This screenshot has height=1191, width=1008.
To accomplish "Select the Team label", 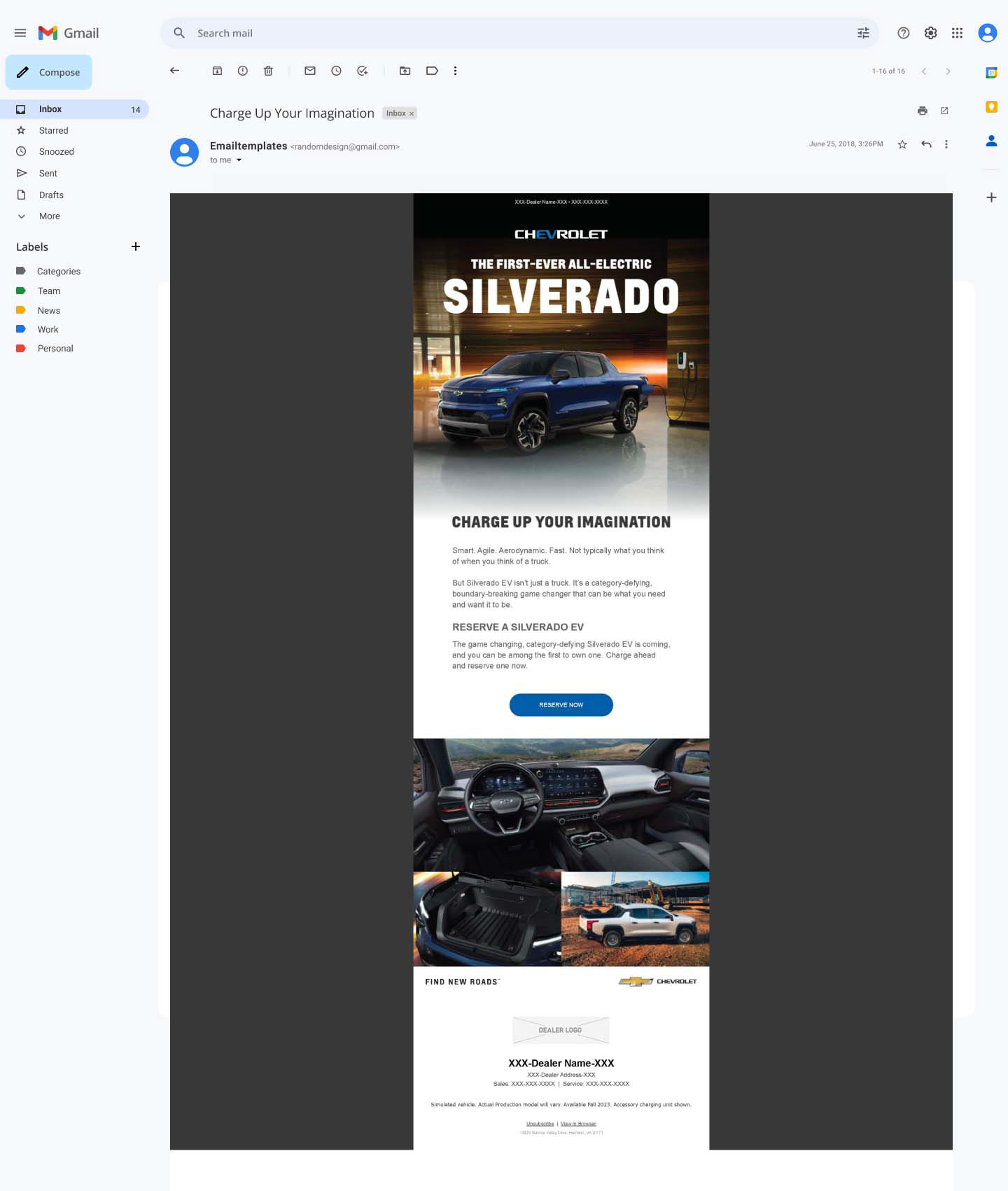I will coord(49,291).
